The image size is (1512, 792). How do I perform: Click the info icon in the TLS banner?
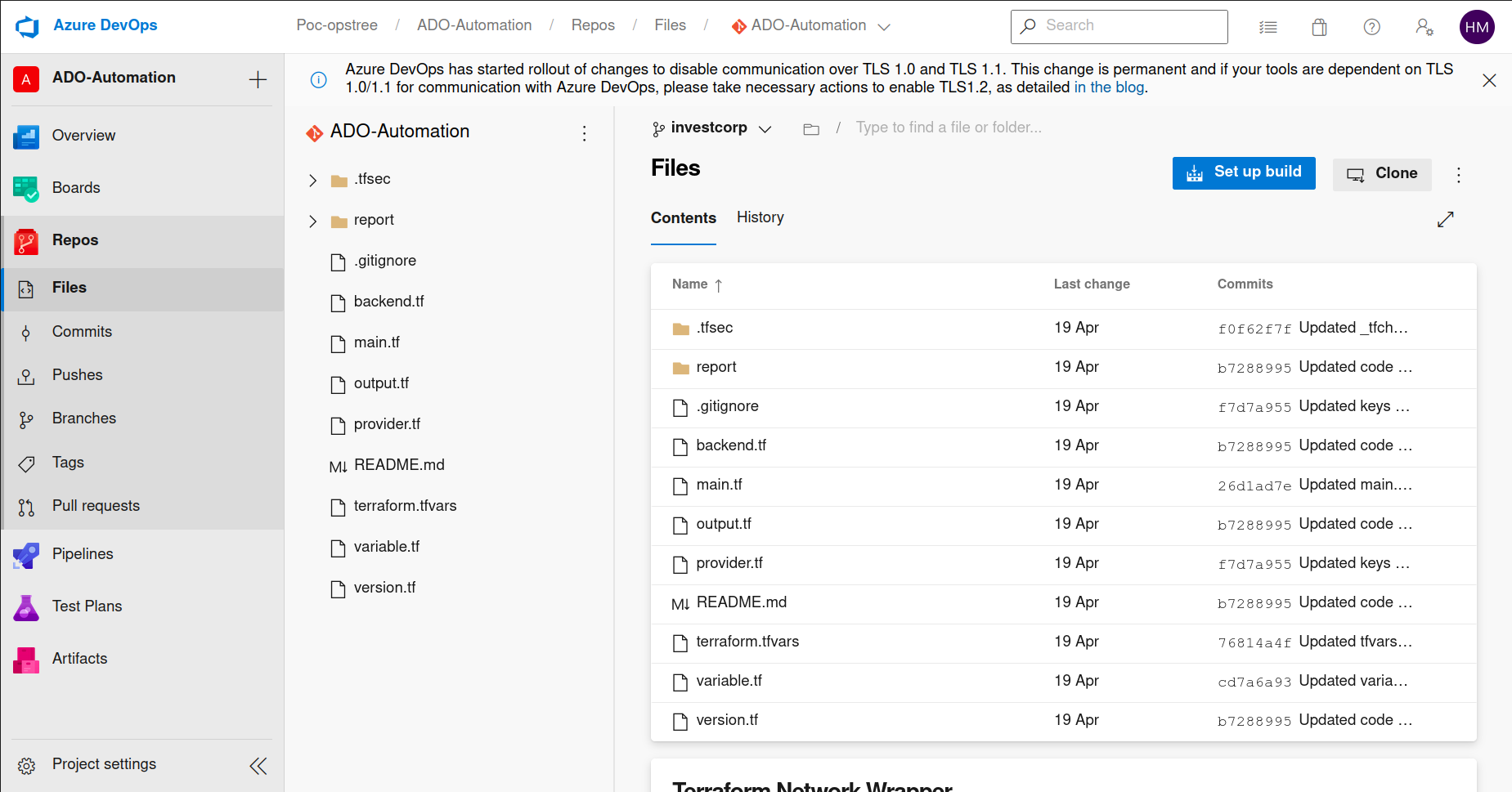[319, 79]
